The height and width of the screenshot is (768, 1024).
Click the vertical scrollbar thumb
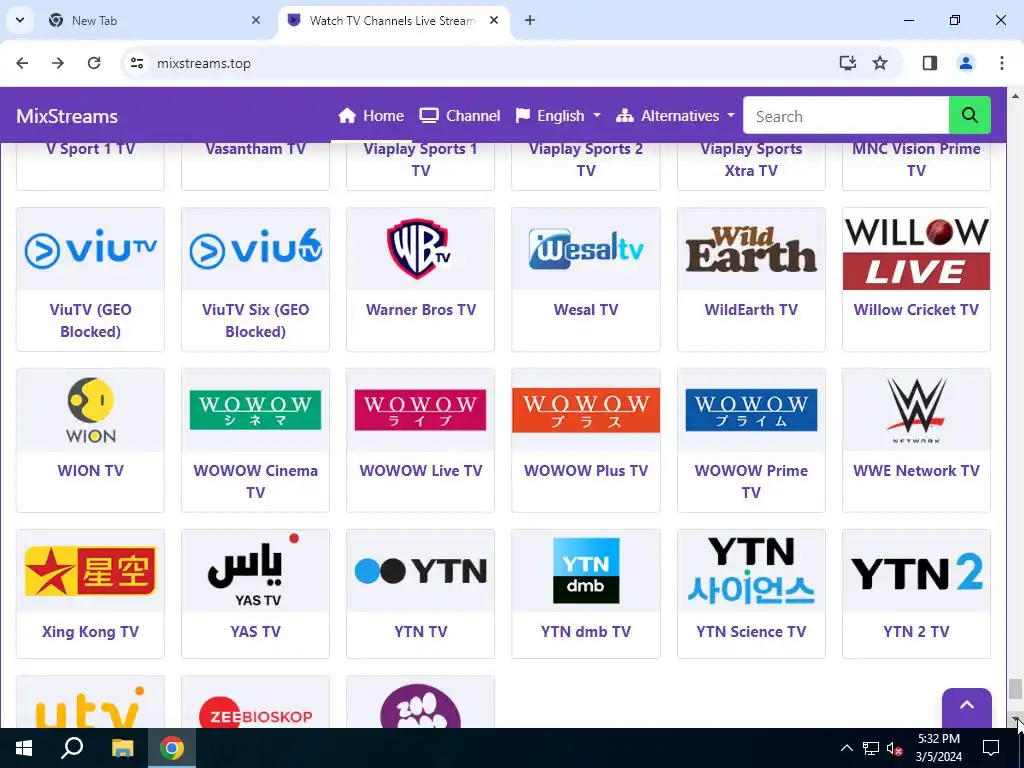[x=1015, y=689]
